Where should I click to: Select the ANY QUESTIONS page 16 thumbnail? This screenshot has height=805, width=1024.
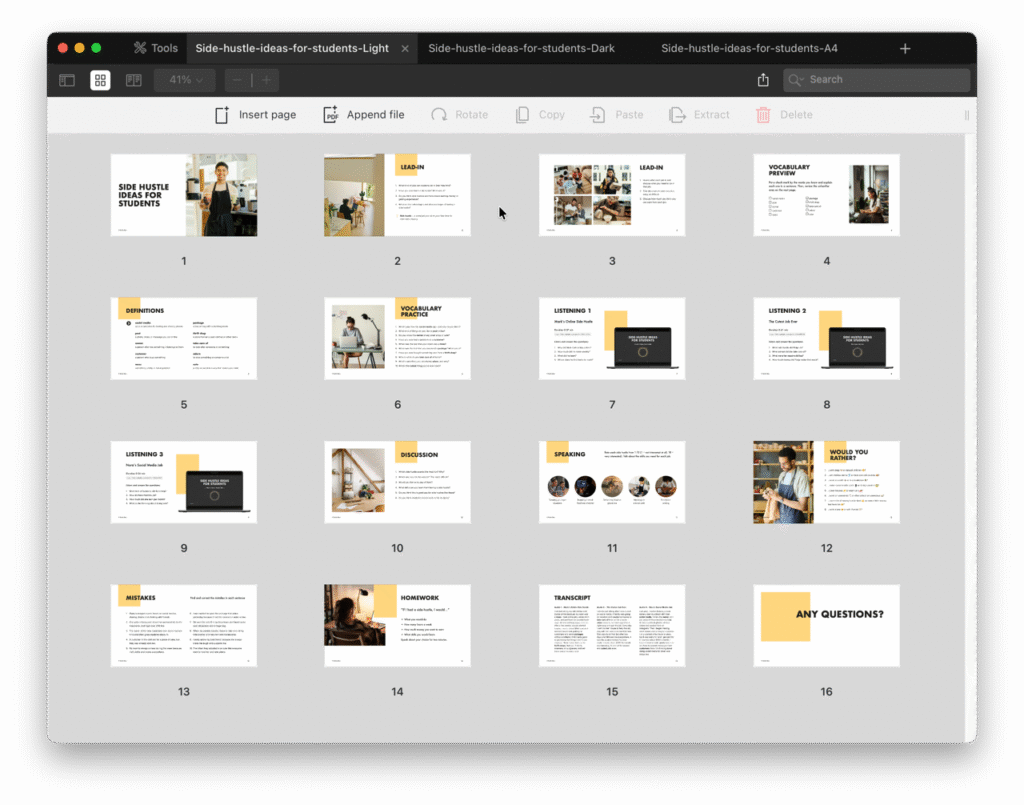click(x=826, y=625)
